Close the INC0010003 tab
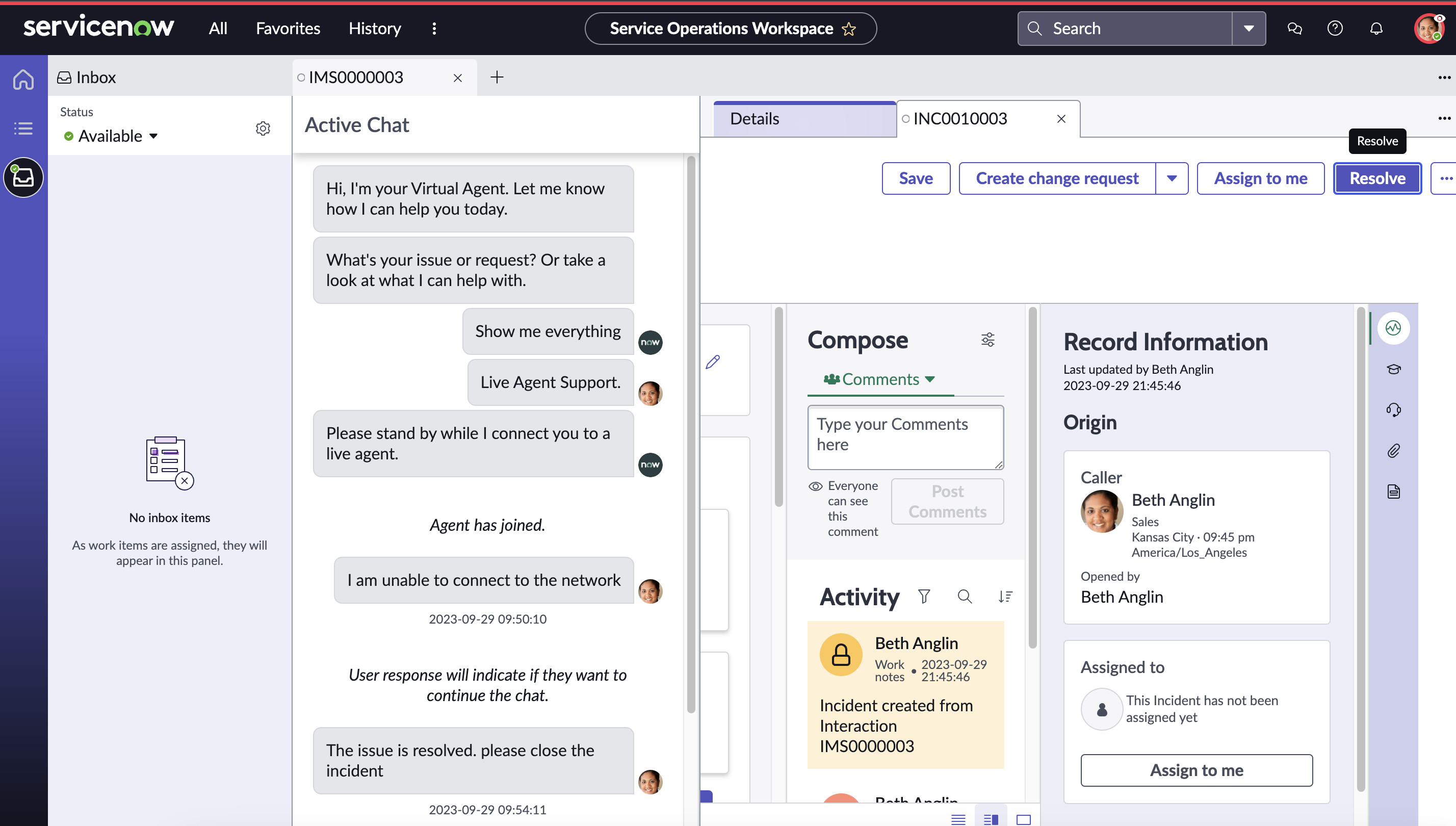 point(1061,119)
